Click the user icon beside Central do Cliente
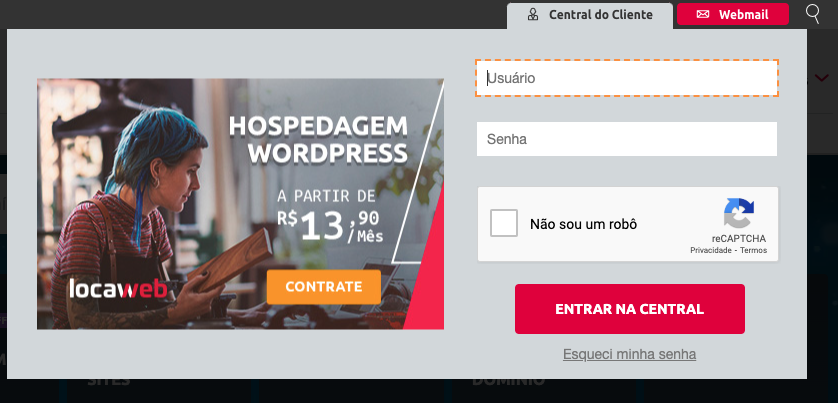 [533, 14]
